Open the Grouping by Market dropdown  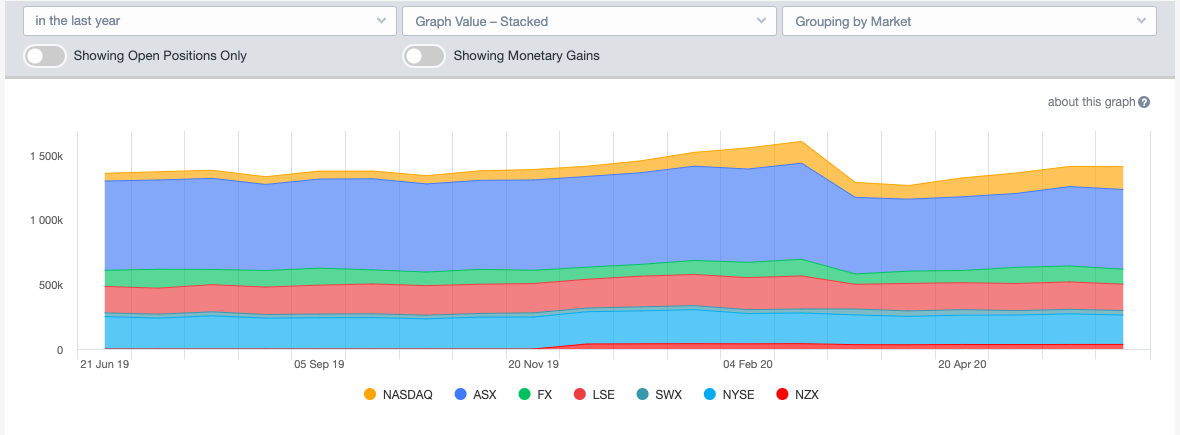point(969,21)
